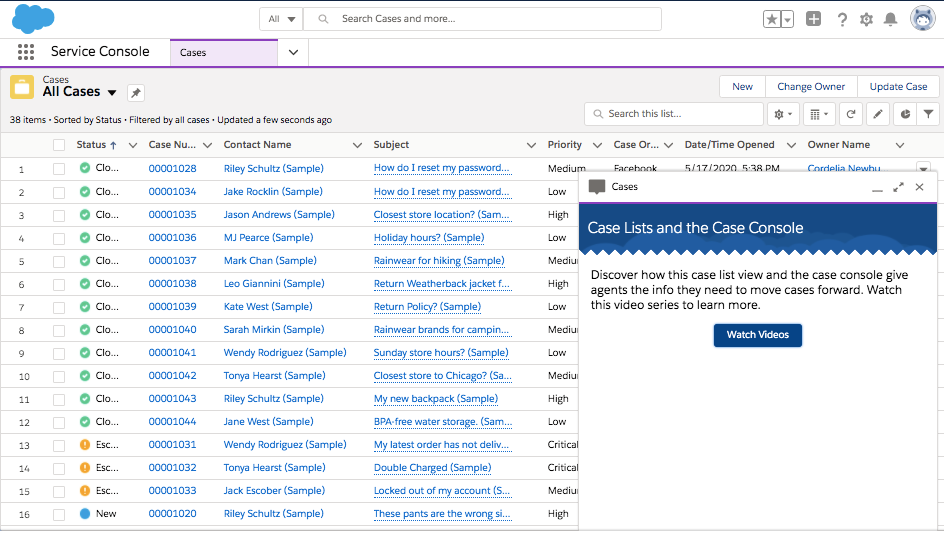This screenshot has height=540, width=944.
Task: Select the Cases navigation tab
Action: pos(224,52)
